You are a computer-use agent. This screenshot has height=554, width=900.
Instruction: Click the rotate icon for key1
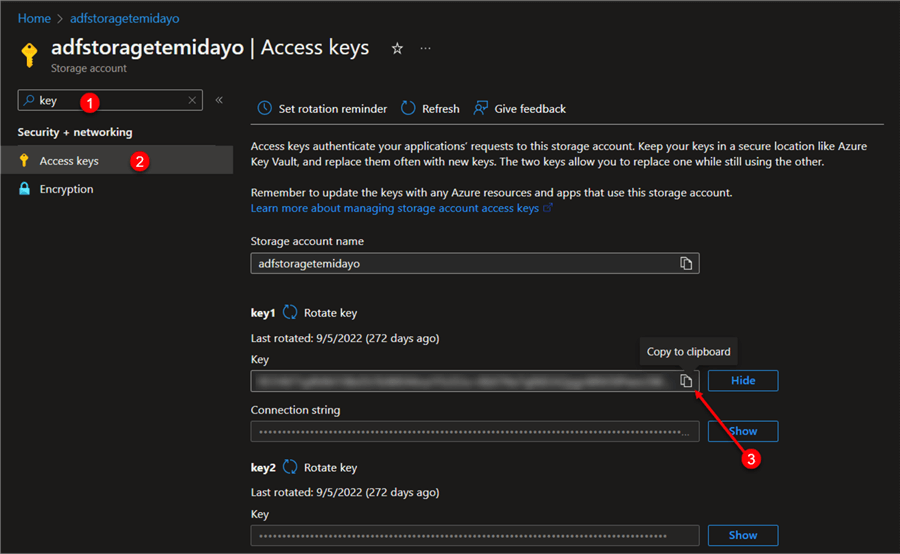(x=290, y=313)
